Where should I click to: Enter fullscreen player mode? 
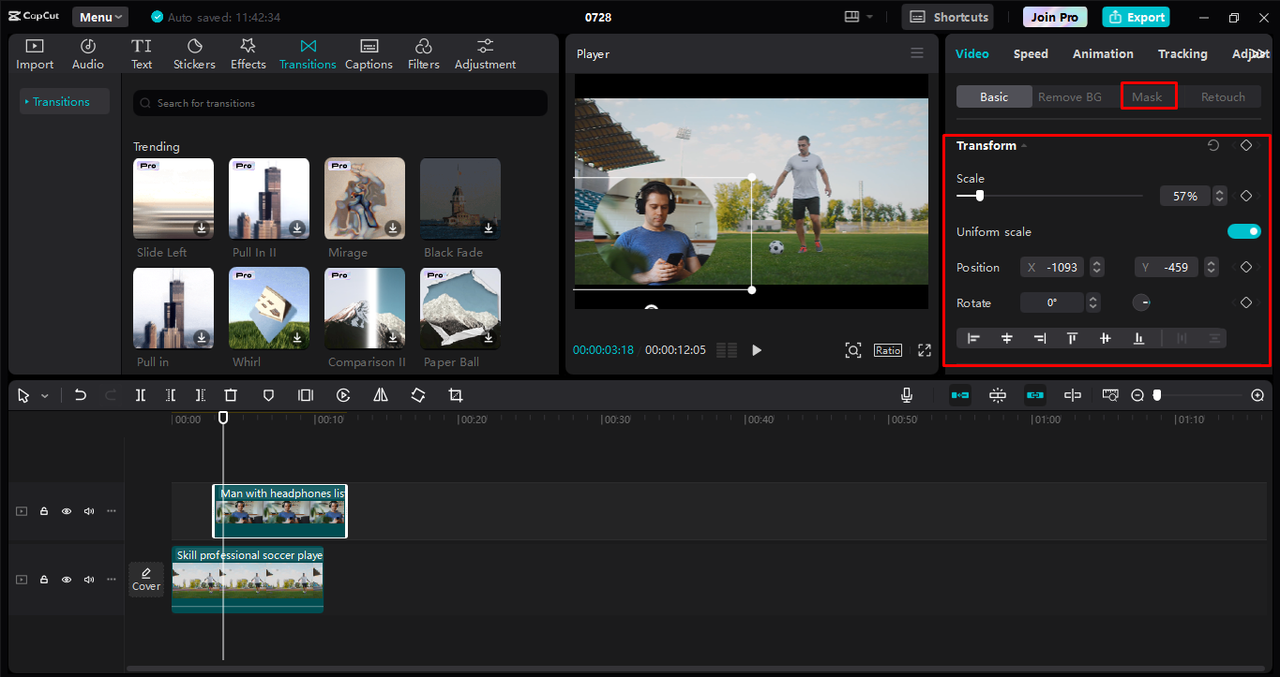tap(924, 350)
